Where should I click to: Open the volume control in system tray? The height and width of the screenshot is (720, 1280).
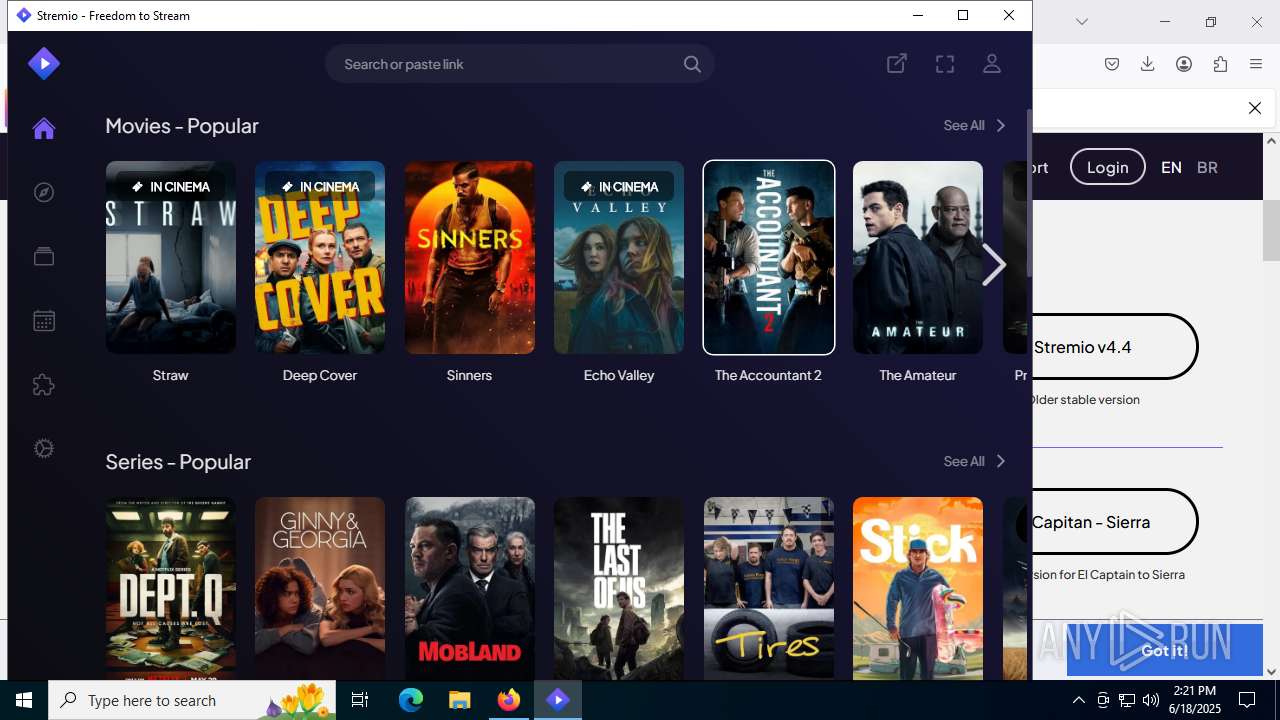pos(1151,700)
